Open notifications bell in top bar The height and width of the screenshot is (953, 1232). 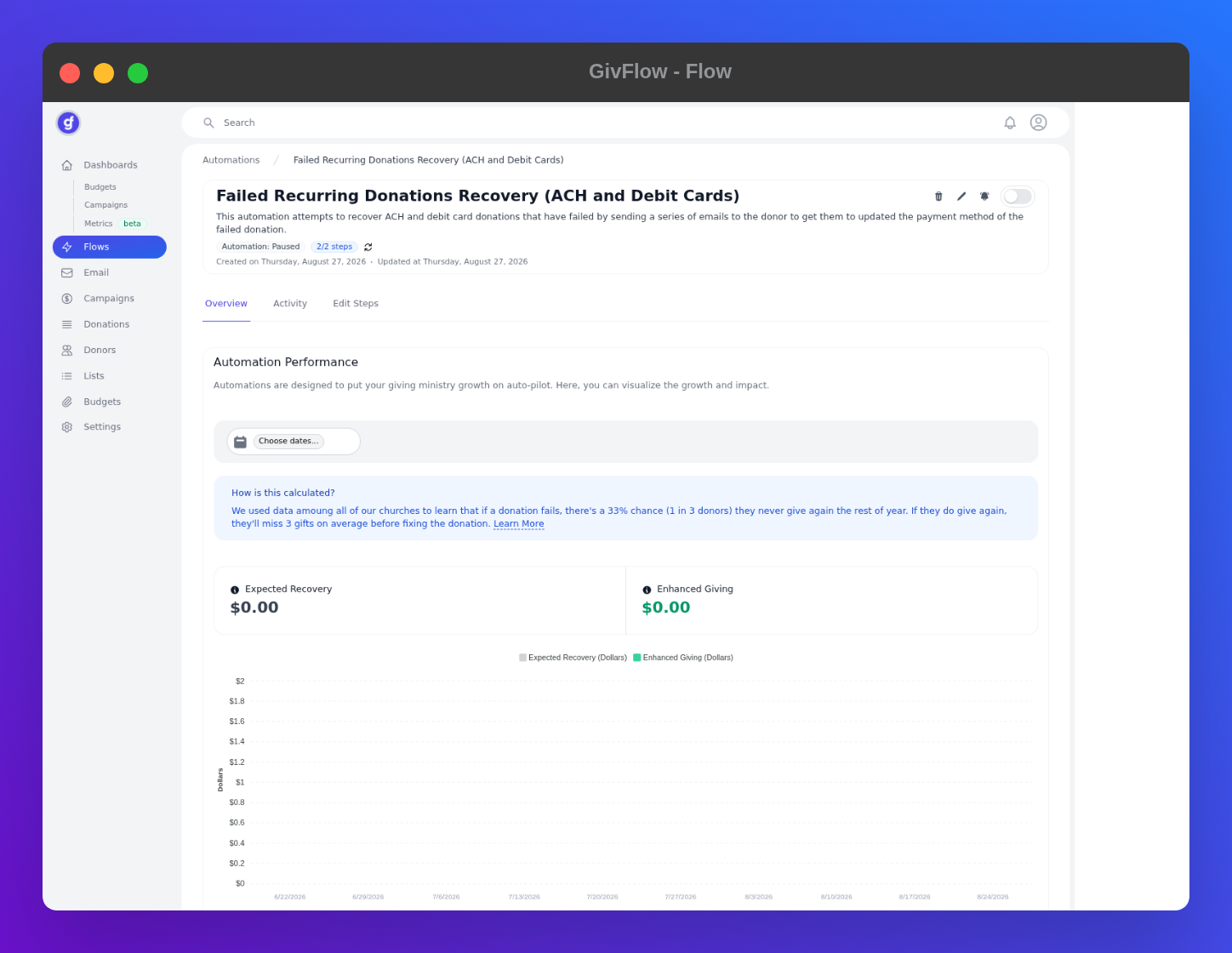point(1010,123)
